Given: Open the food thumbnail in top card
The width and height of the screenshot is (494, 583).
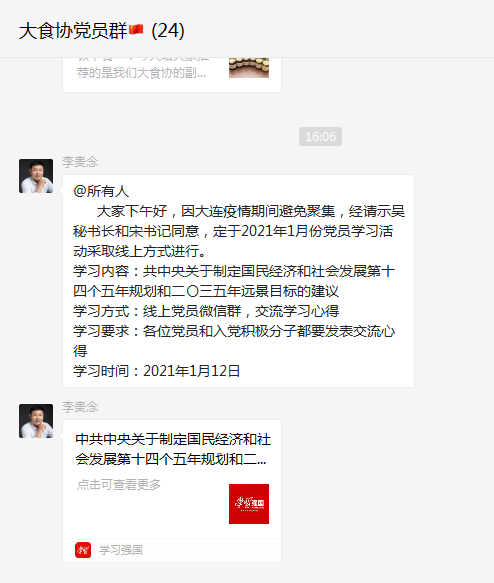Looking at the screenshot, I should coord(249,68).
